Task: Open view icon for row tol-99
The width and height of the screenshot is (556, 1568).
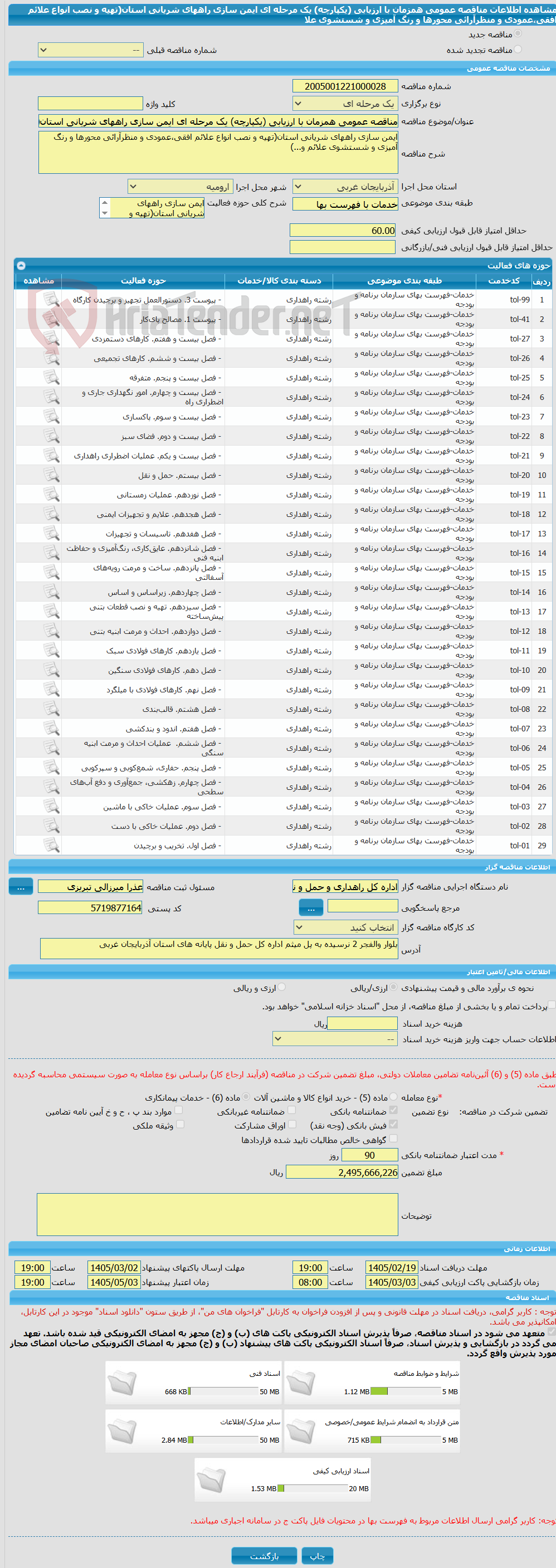Action: coord(51,300)
